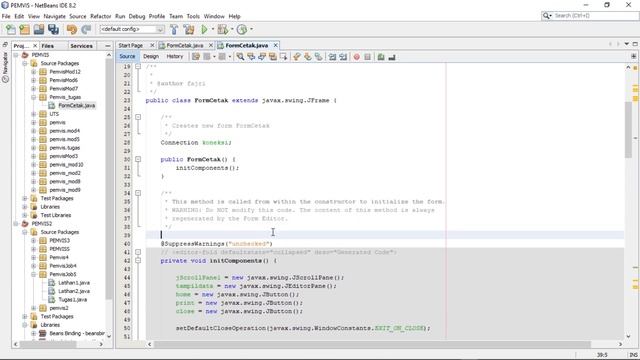Click the Find Next Occurrence editor icon

tap(262, 57)
